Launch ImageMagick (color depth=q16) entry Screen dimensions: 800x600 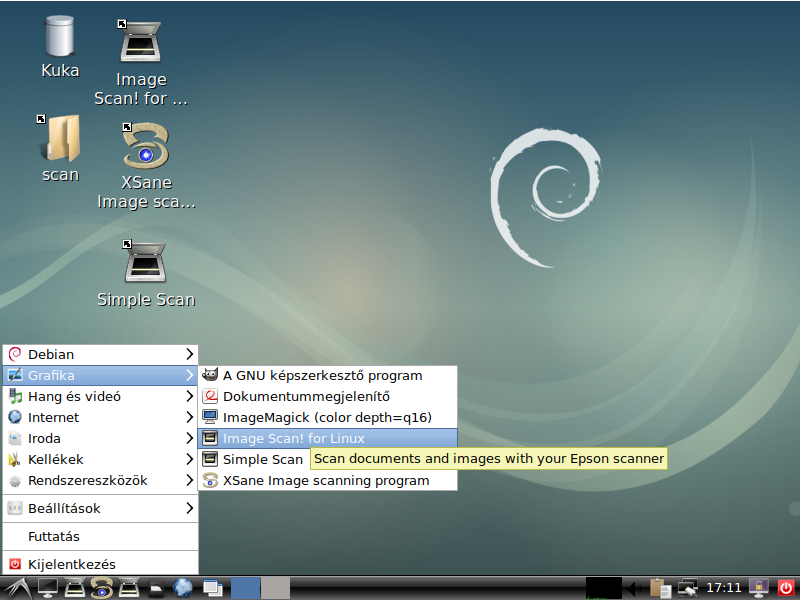point(327,417)
